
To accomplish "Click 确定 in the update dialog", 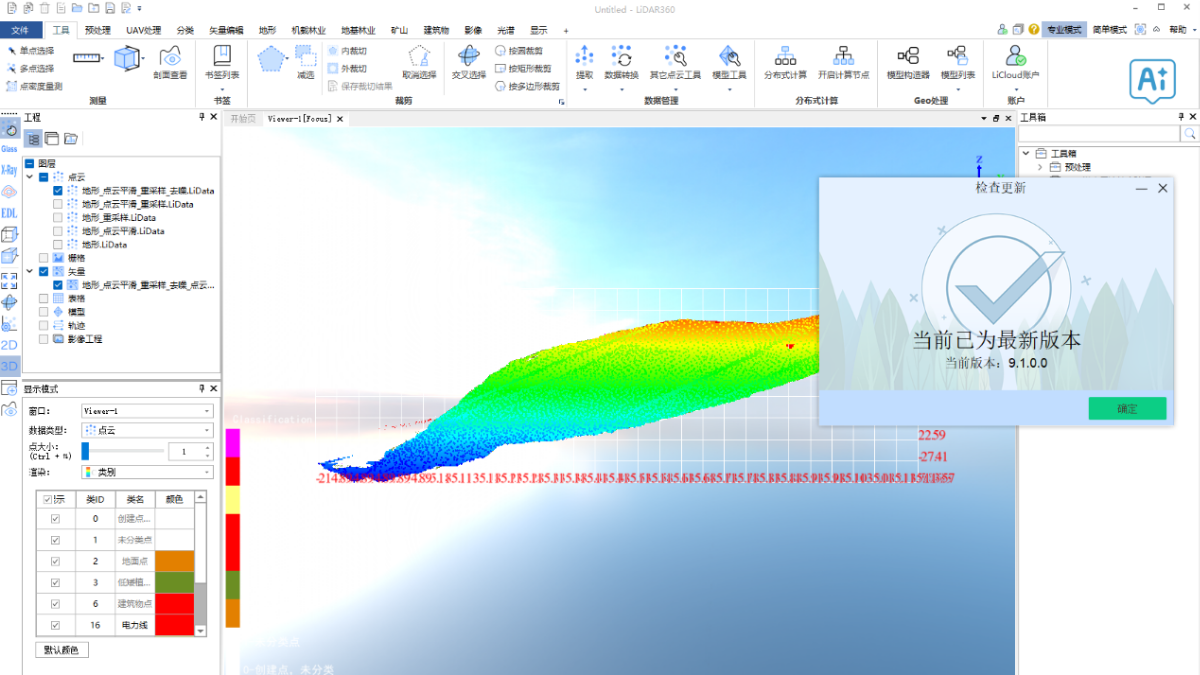I will (1127, 408).
